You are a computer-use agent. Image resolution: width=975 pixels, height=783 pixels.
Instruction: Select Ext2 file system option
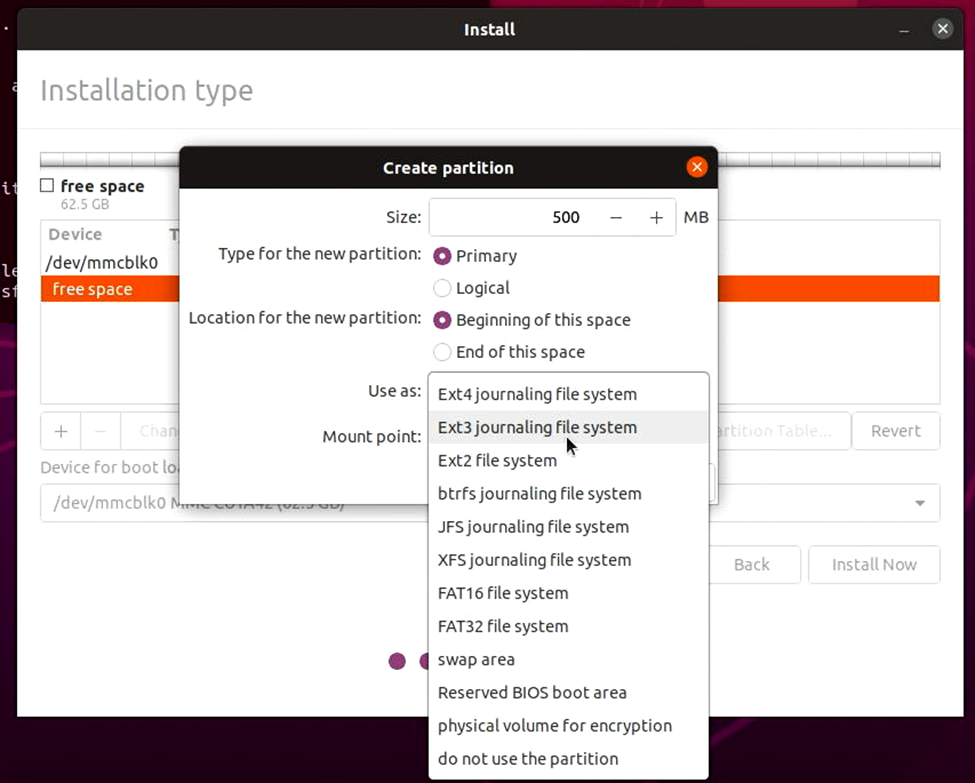[x=568, y=461]
